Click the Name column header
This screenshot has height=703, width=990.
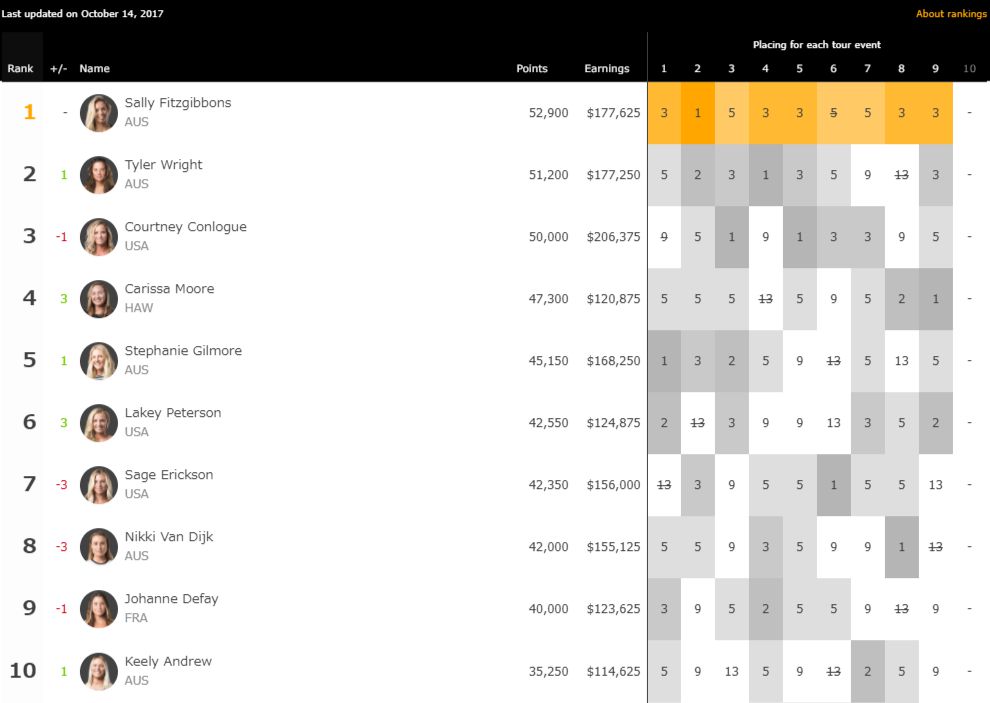94,69
